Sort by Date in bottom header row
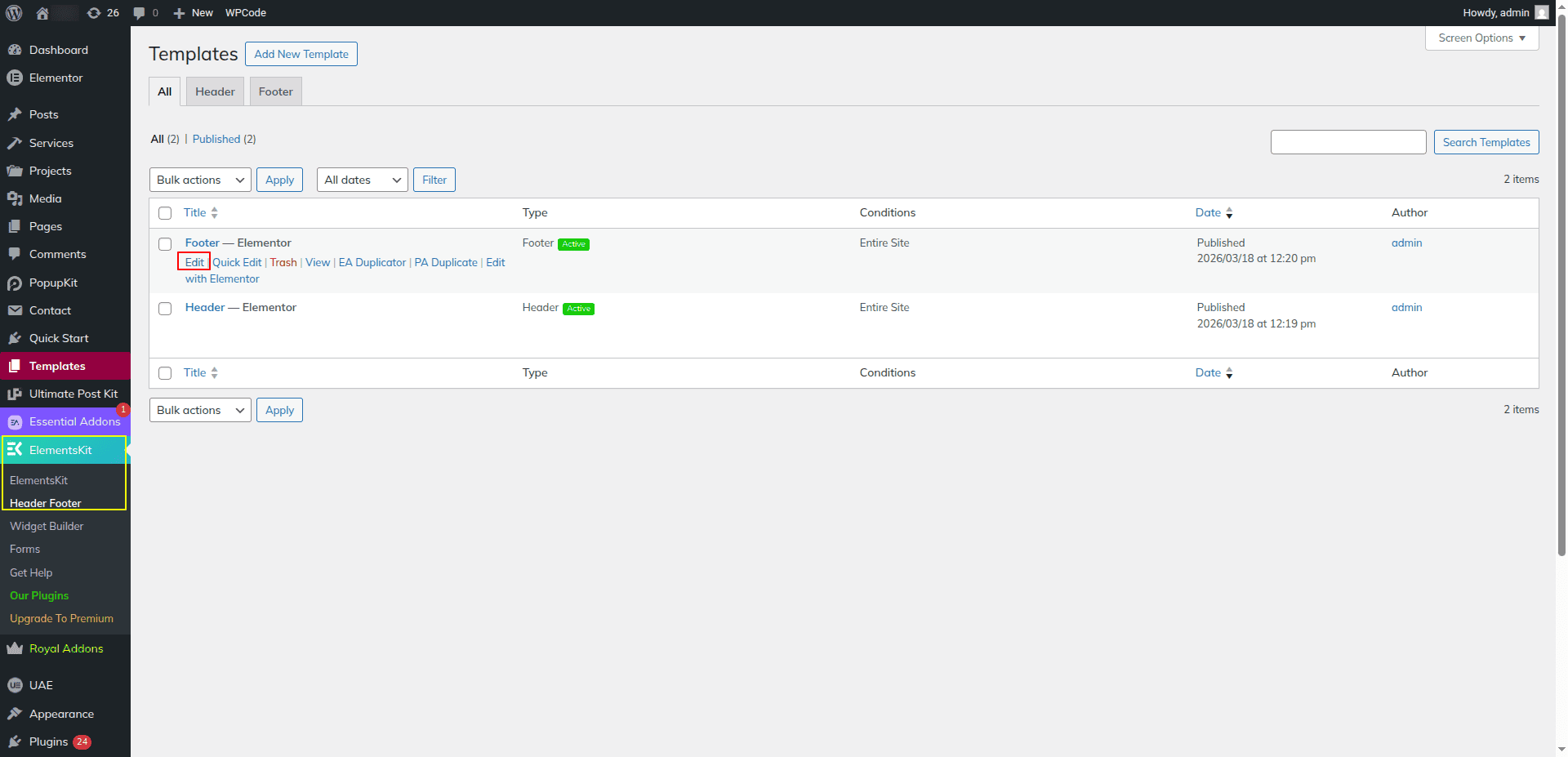The width and height of the screenshot is (1568, 757). tap(1214, 372)
